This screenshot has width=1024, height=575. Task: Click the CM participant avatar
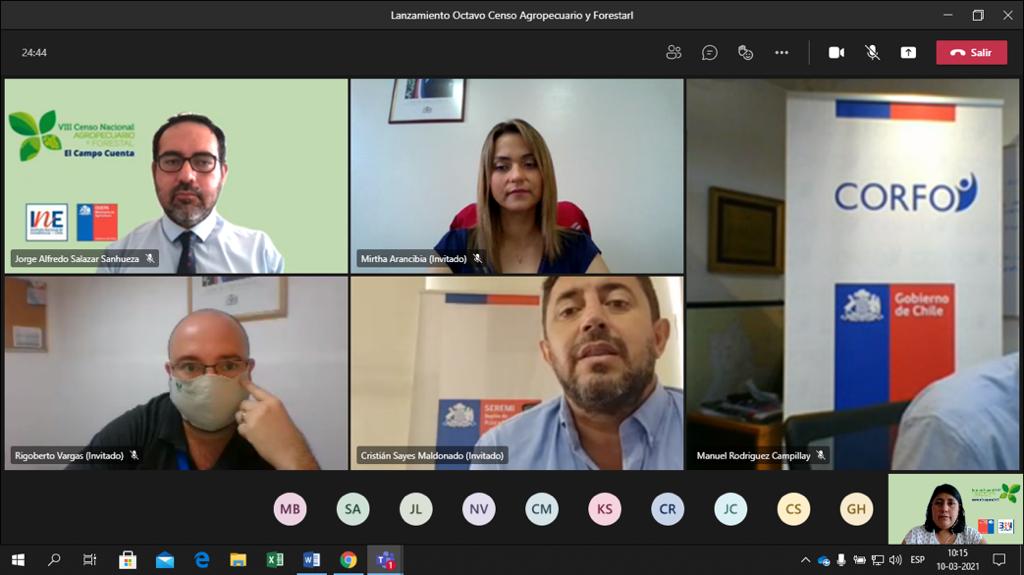point(541,509)
